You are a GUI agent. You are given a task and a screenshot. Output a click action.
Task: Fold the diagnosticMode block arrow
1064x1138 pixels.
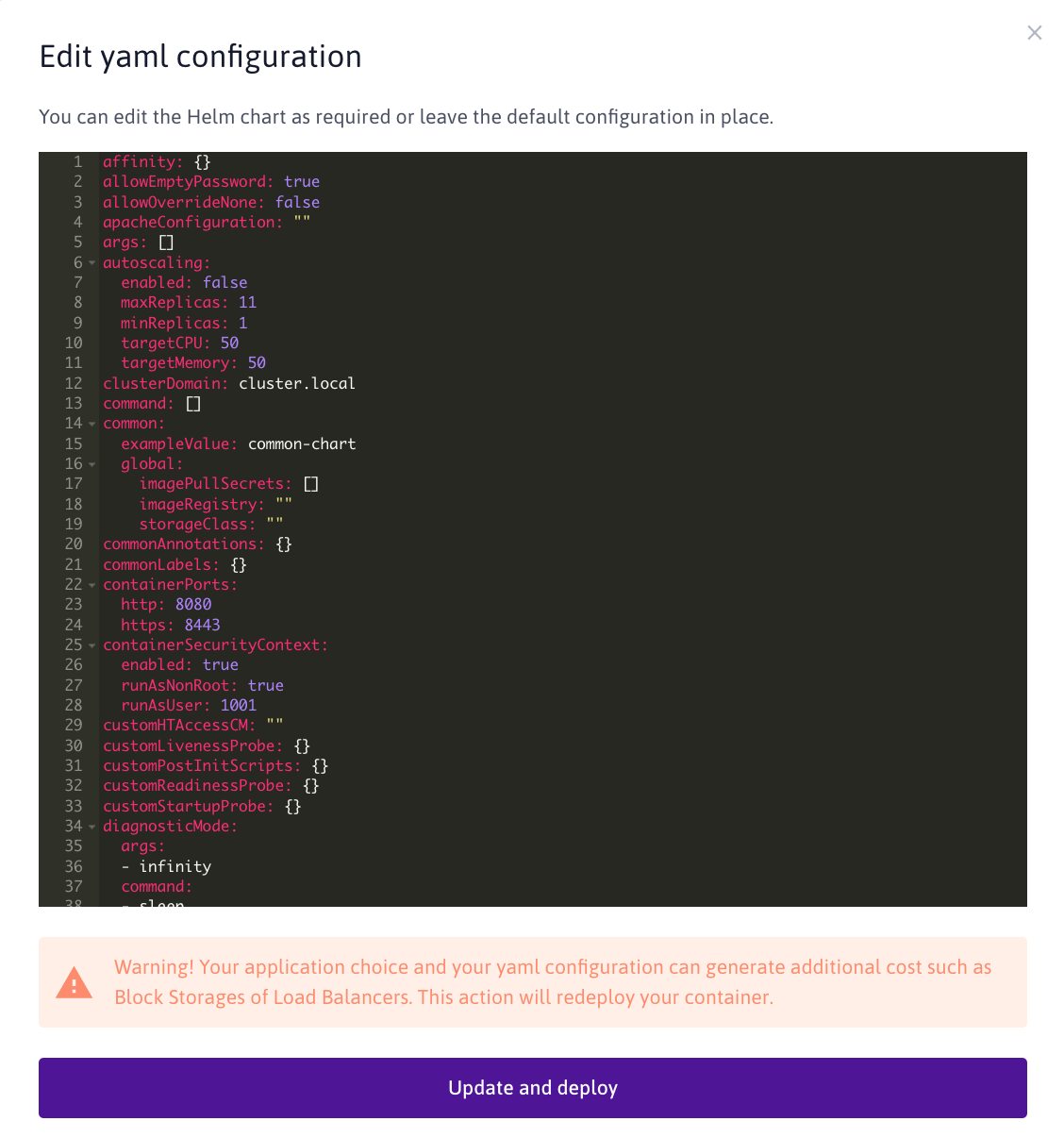pyautogui.click(x=91, y=827)
